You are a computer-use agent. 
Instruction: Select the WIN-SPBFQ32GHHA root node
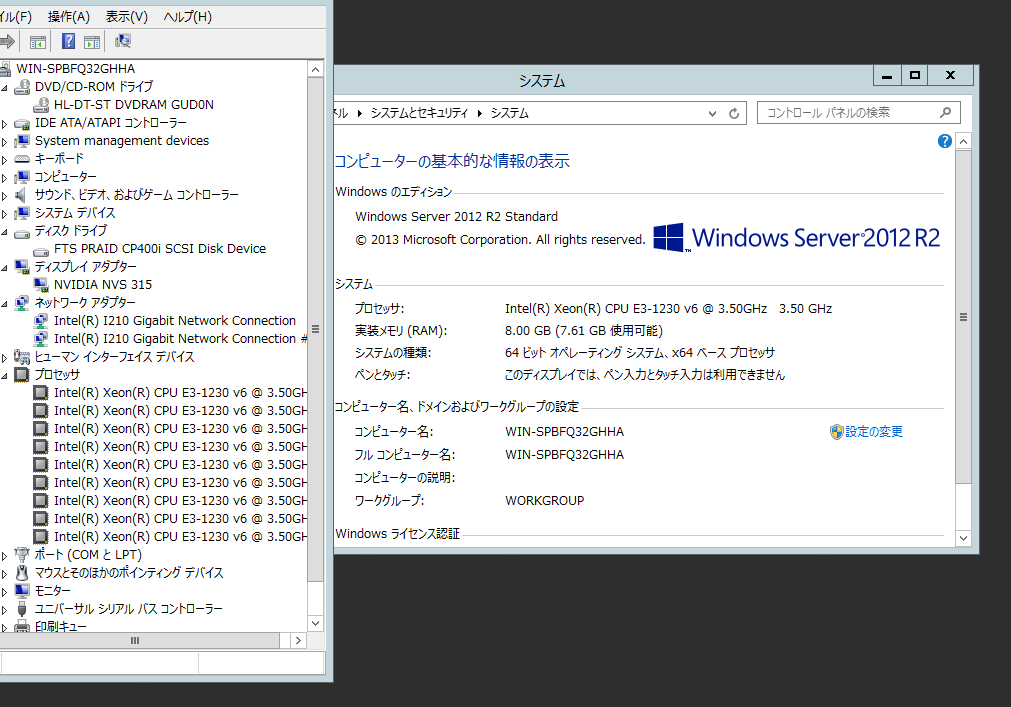point(75,68)
